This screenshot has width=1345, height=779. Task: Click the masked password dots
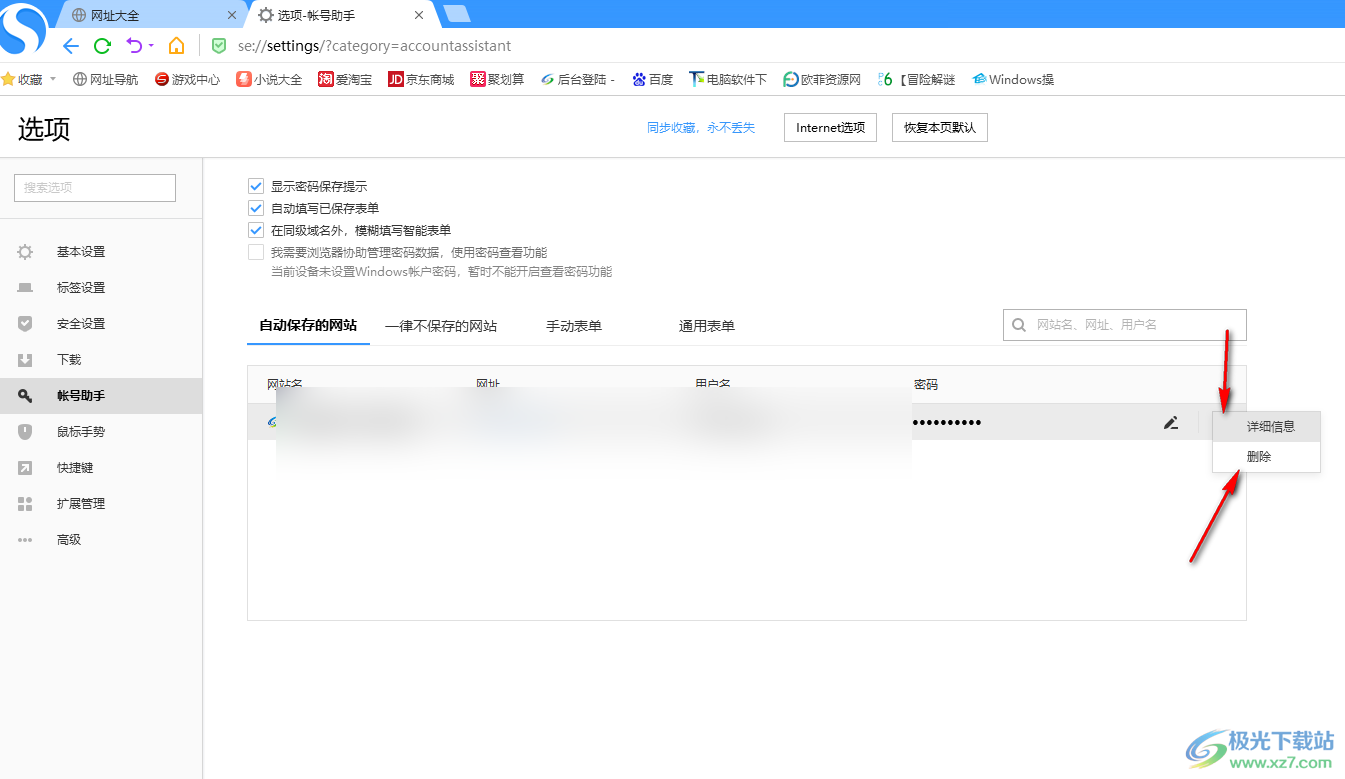[947, 423]
